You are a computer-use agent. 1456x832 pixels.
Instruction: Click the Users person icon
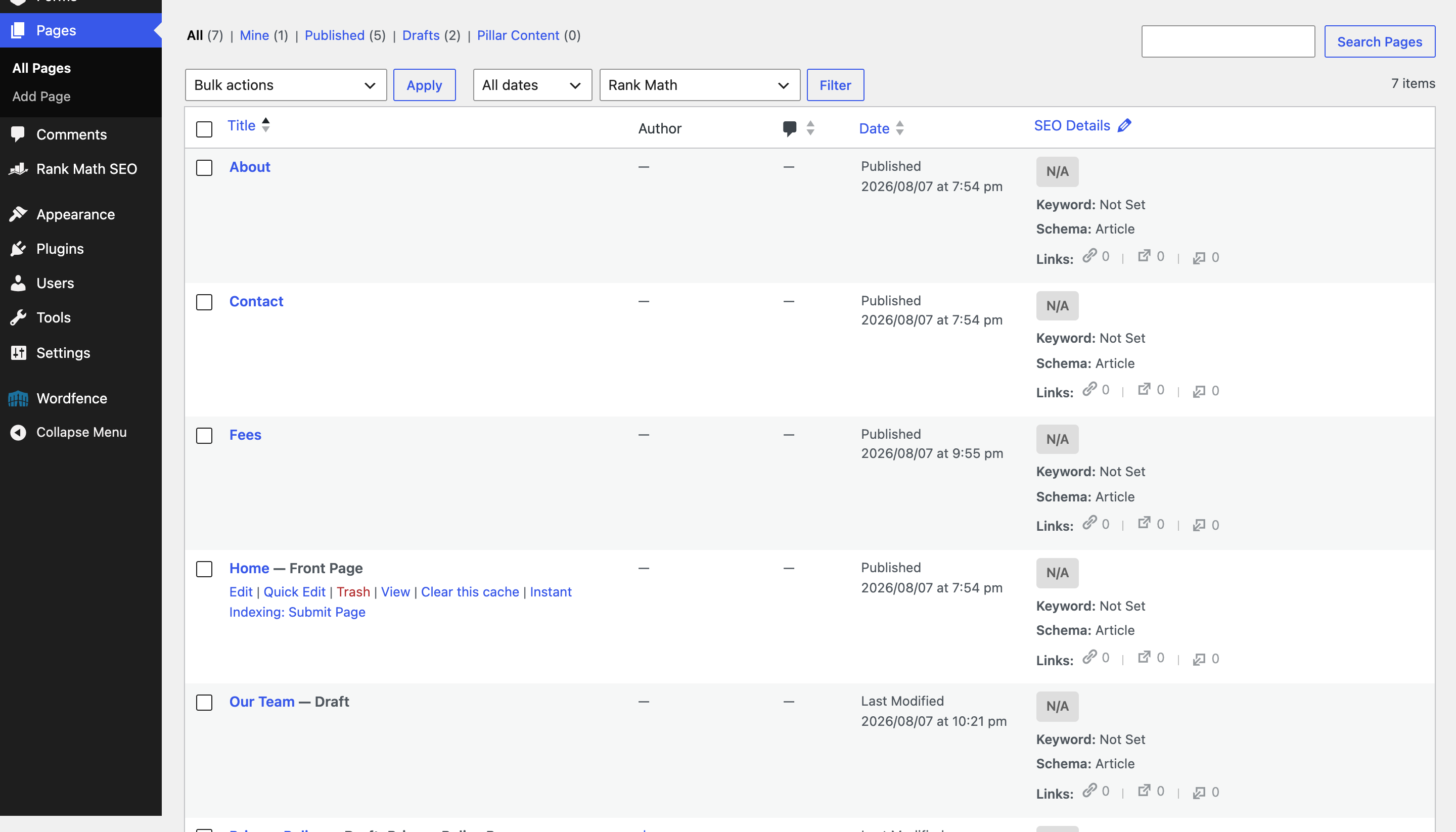point(18,283)
